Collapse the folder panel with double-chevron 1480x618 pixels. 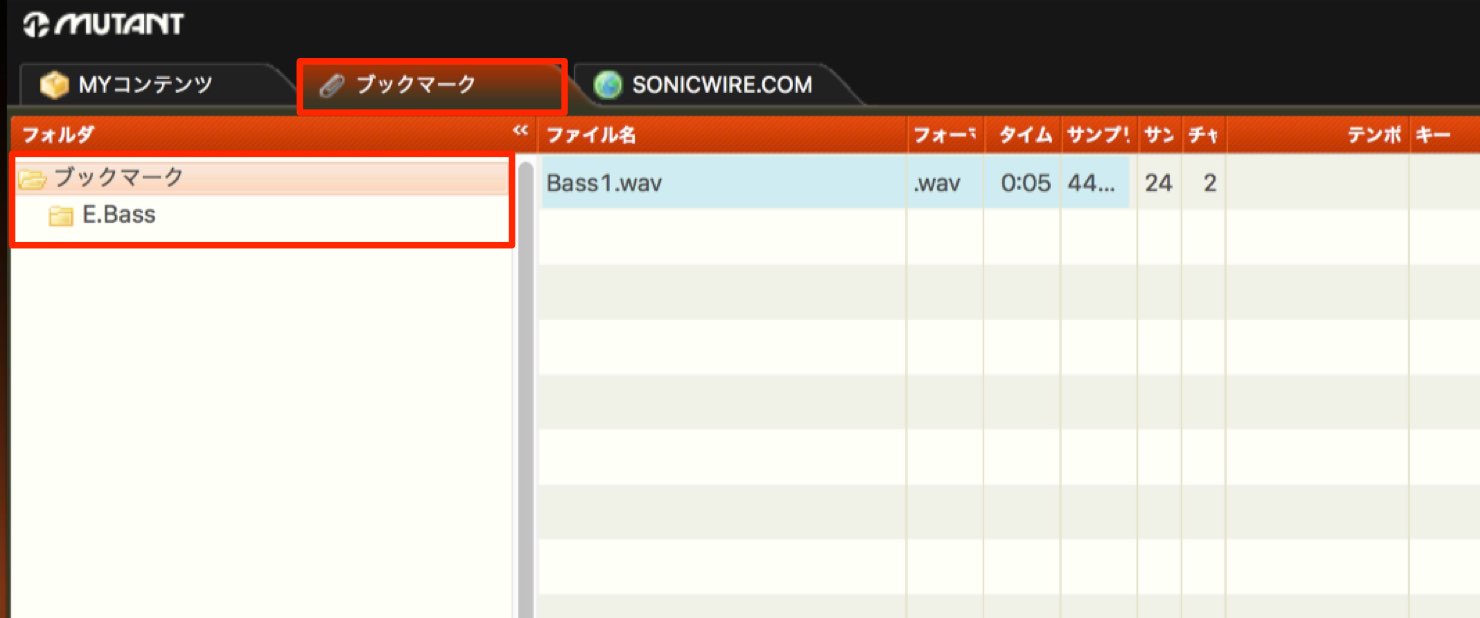click(520, 131)
